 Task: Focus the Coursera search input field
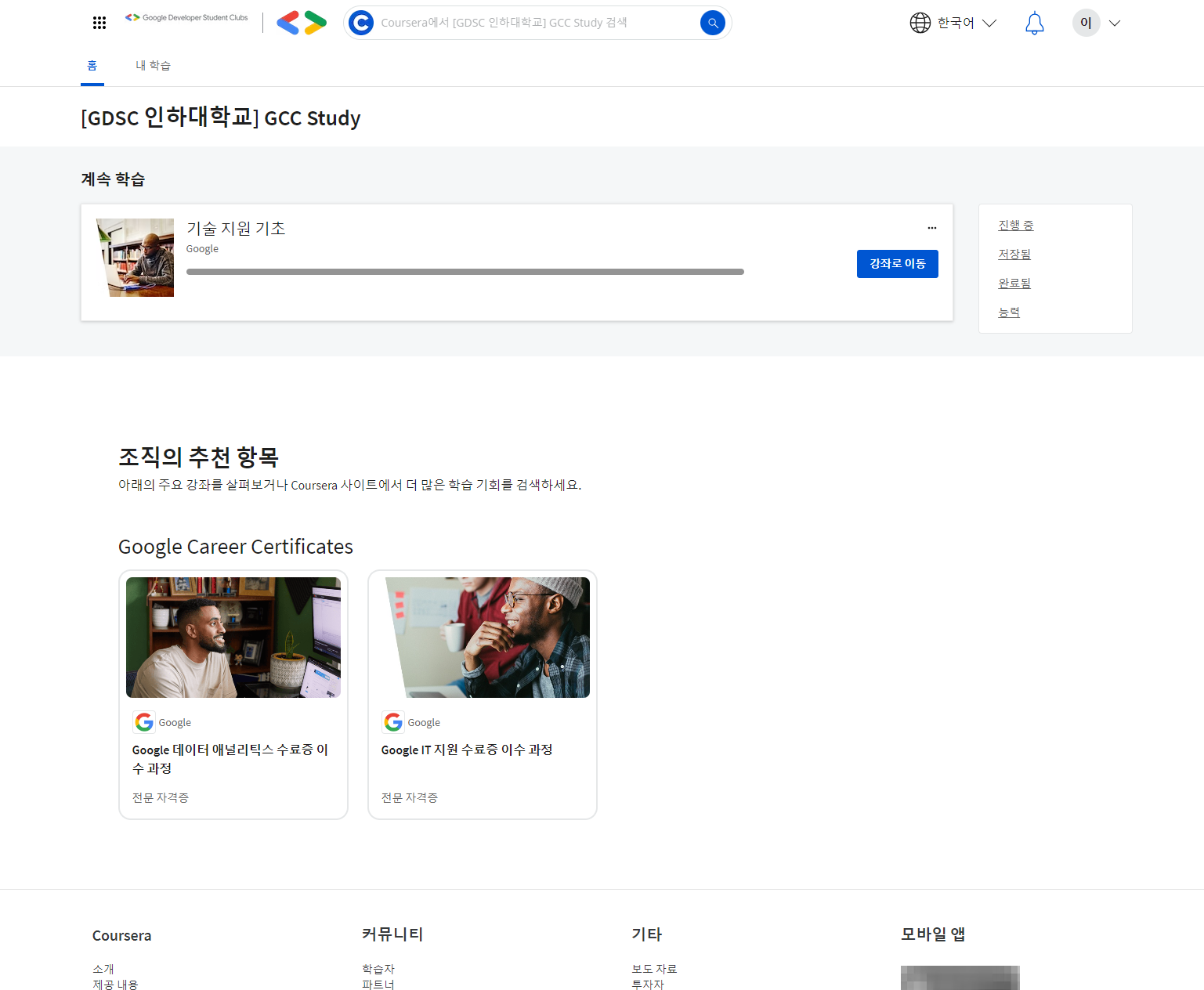536,23
